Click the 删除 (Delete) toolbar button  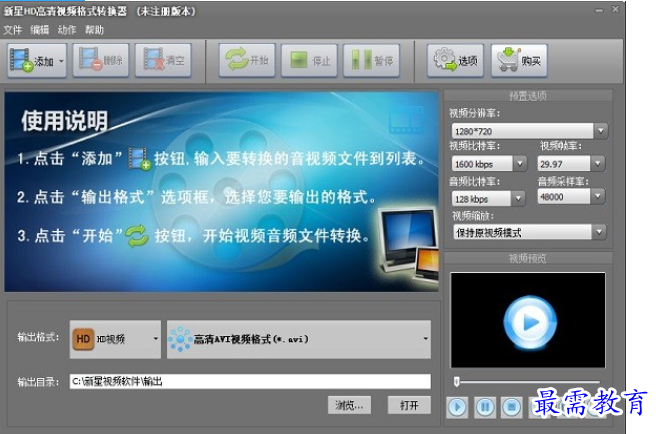point(101,61)
